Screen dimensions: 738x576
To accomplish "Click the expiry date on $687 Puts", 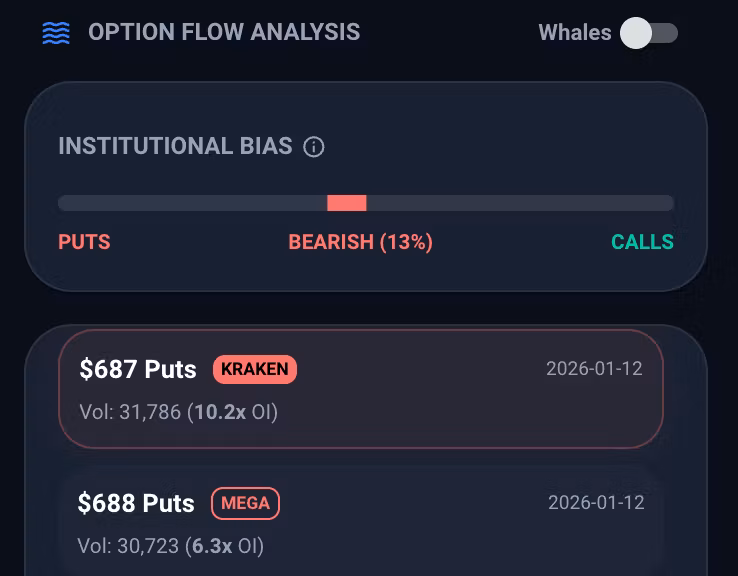I will click(x=594, y=368).
